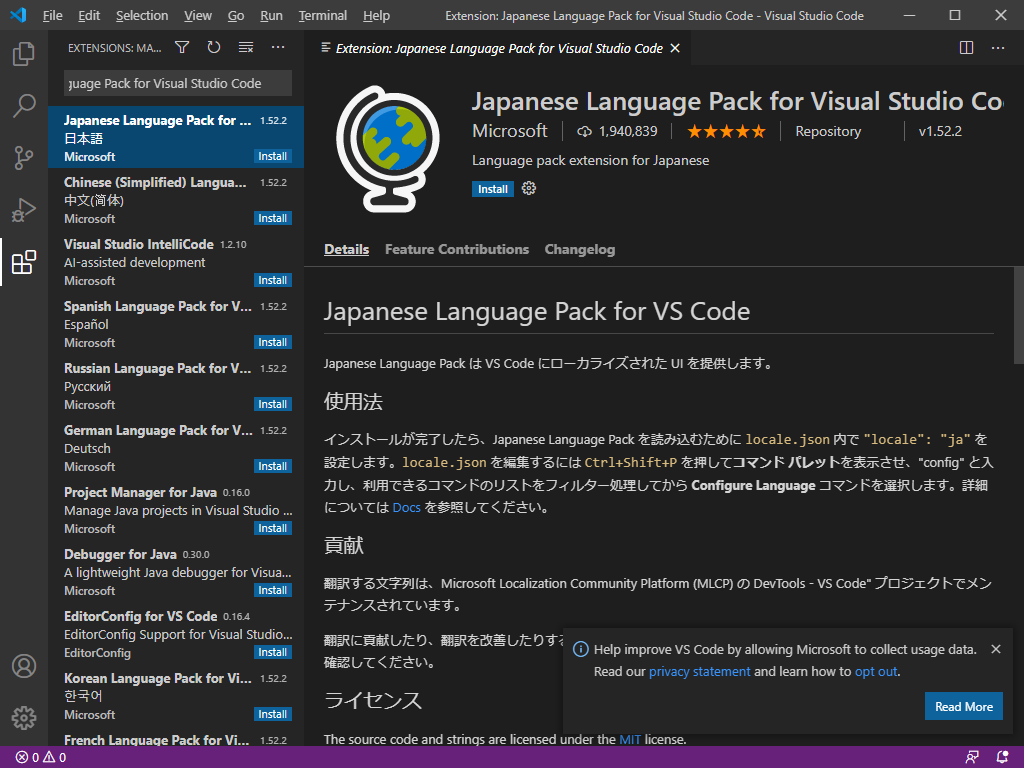Screen dimensions: 1024x768
Task: Open the Go menu
Action: (x=236, y=16)
